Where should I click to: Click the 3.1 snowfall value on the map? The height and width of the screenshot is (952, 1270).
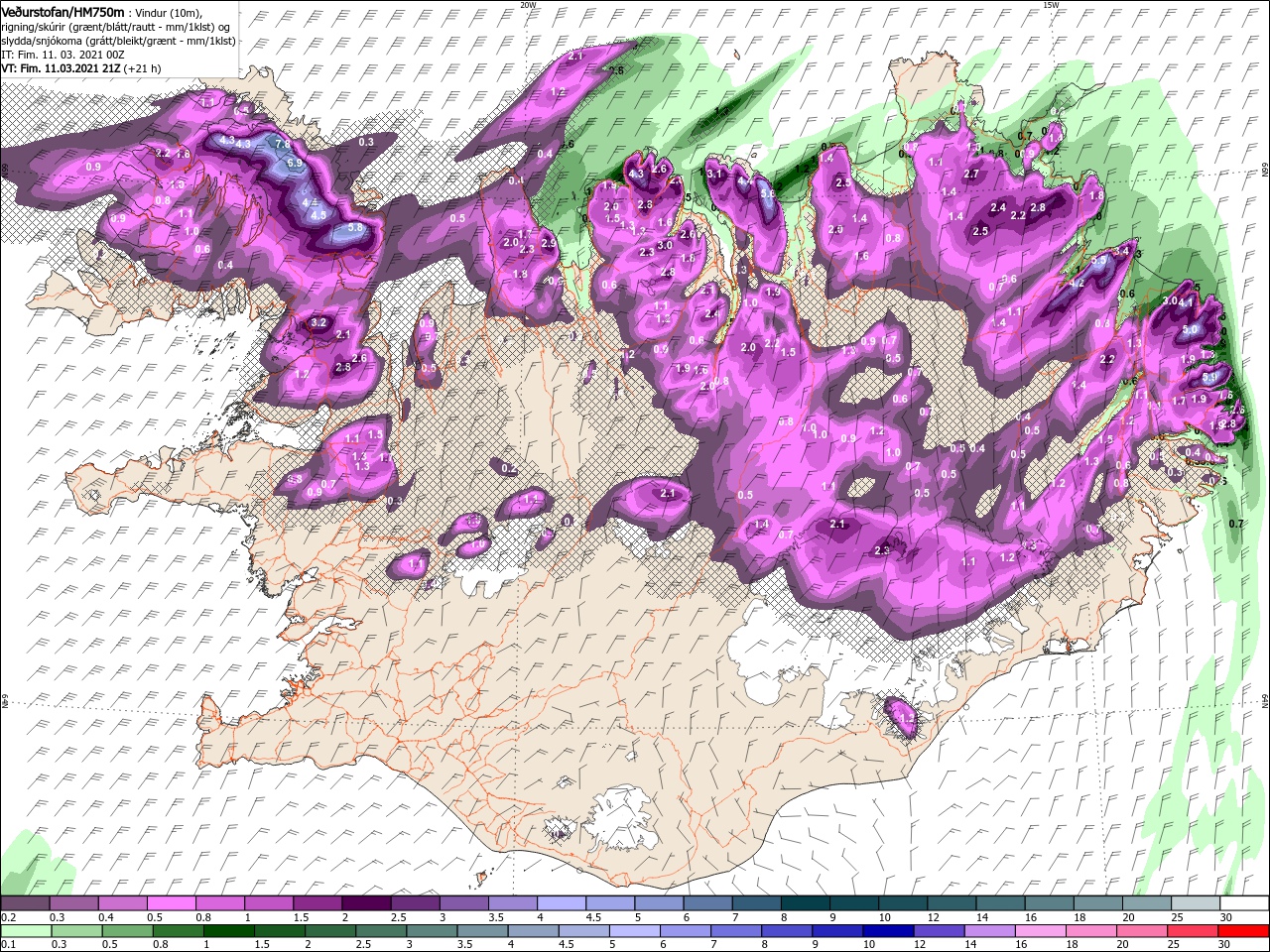click(x=713, y=175)
